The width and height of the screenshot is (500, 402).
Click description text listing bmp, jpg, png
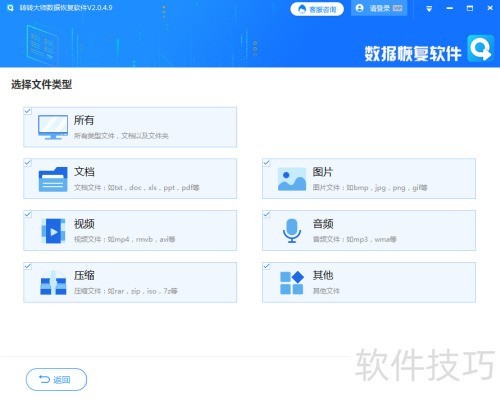(370, 187)
